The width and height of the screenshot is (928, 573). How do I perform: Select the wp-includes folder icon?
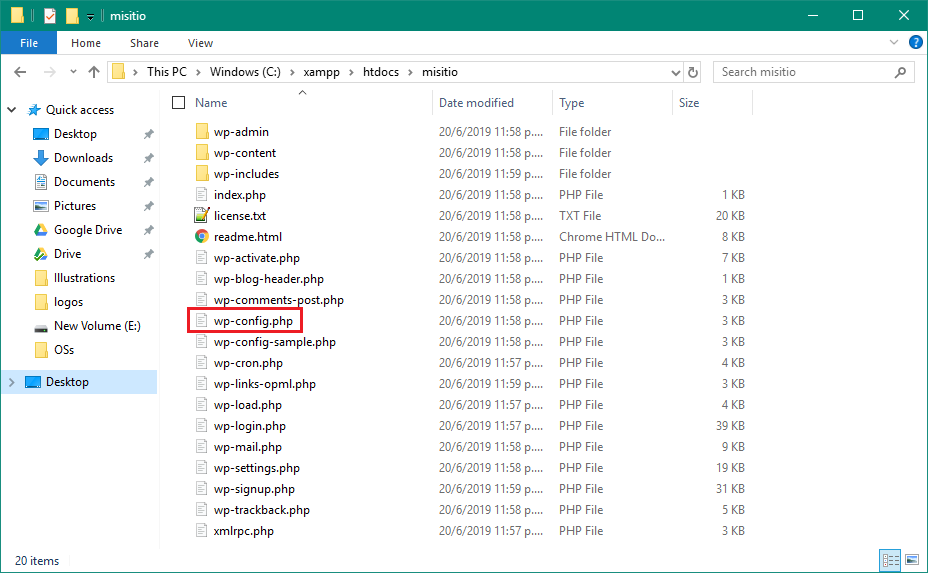pos(202,173)
